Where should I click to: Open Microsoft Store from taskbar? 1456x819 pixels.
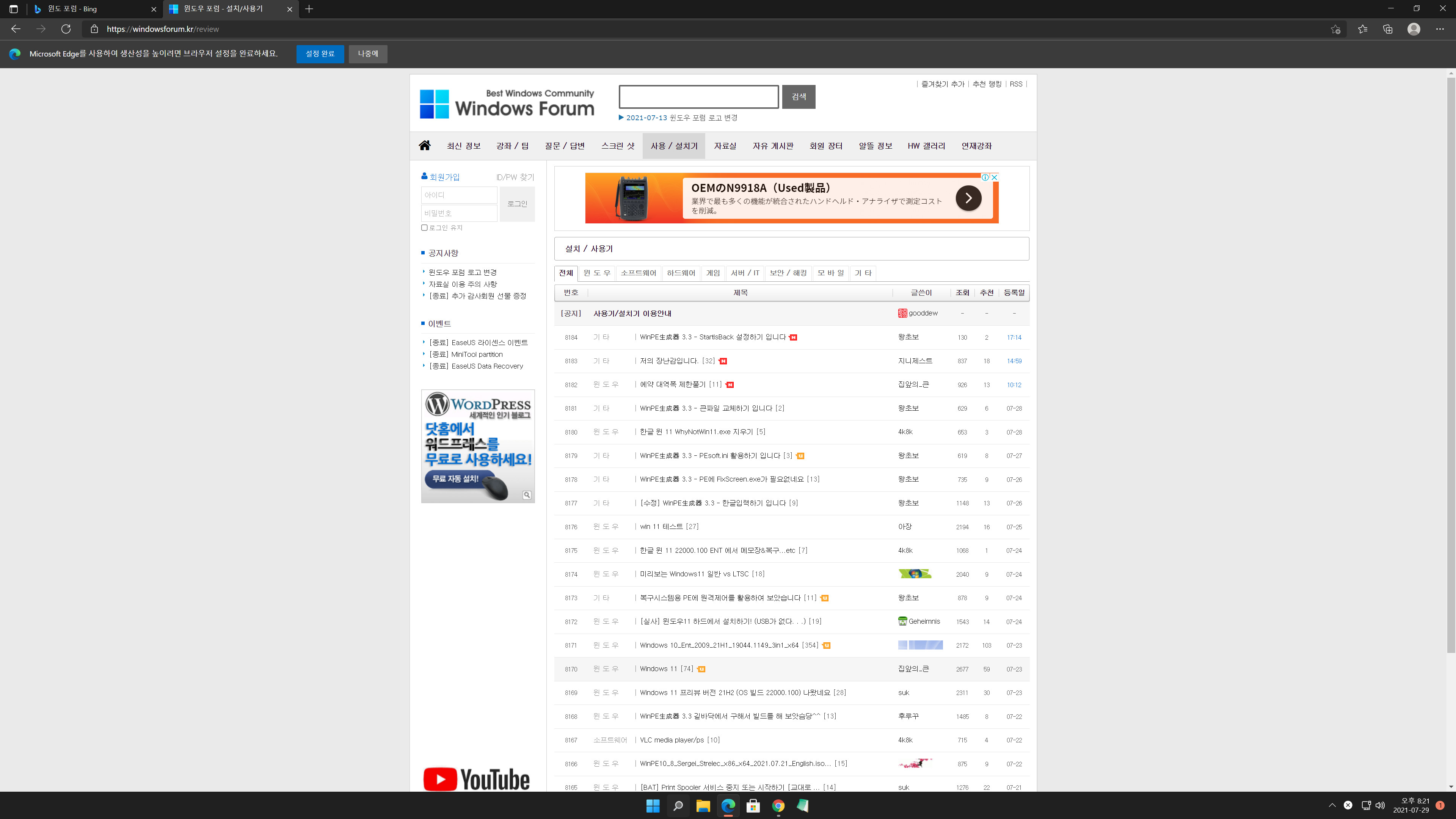tap(753, 806)
